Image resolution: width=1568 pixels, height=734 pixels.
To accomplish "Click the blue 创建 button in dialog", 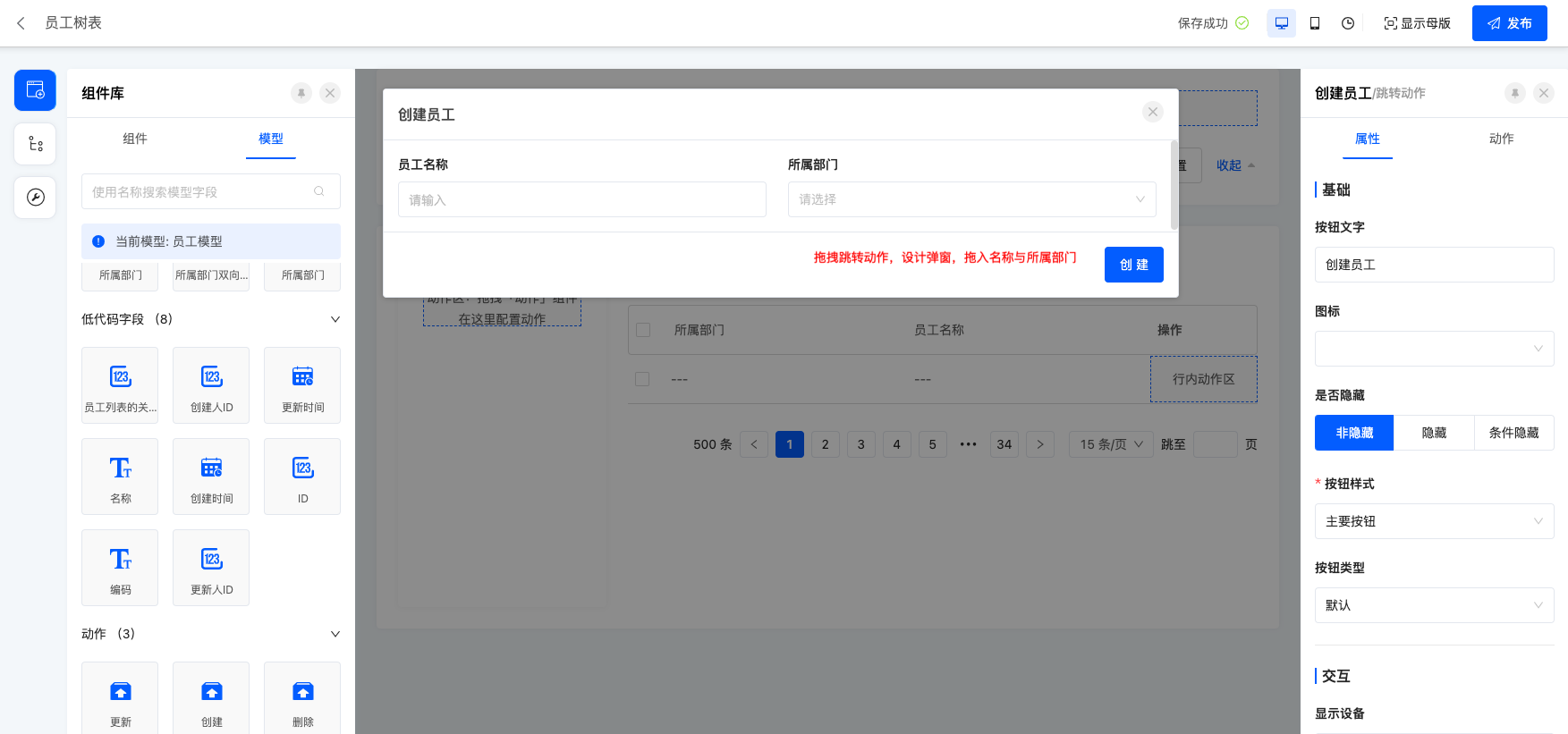I will pyautogui.click(x=1134, y=265).
